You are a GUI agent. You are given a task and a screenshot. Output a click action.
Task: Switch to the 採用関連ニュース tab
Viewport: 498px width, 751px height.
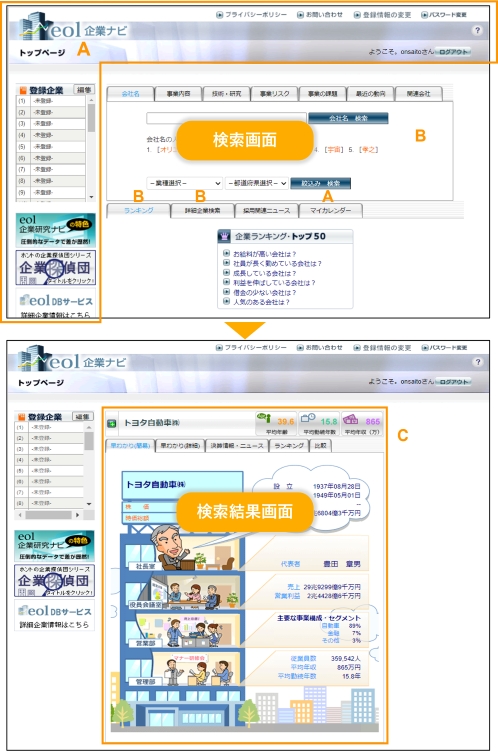(x=266, y=211)
